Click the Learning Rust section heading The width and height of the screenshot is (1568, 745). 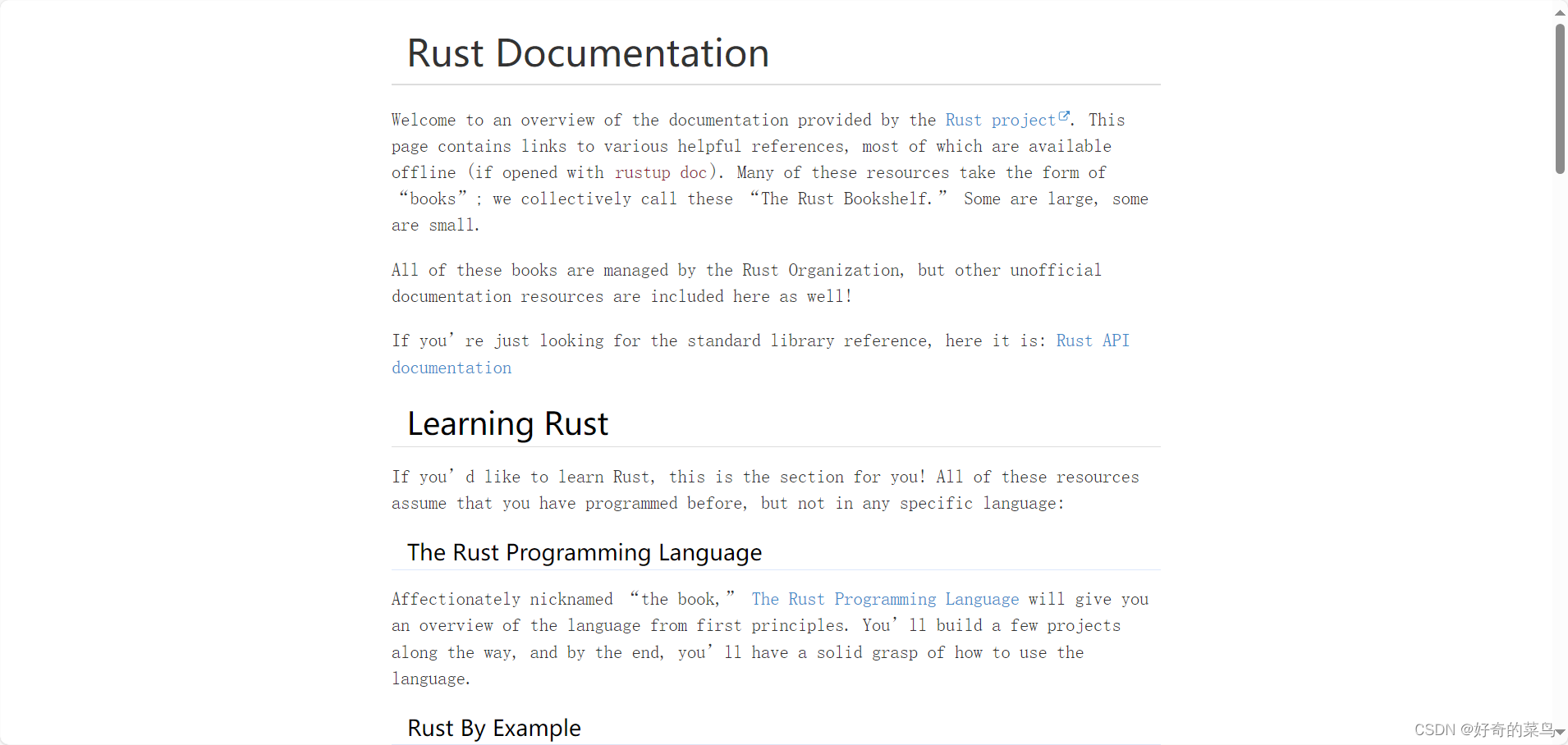507,423
